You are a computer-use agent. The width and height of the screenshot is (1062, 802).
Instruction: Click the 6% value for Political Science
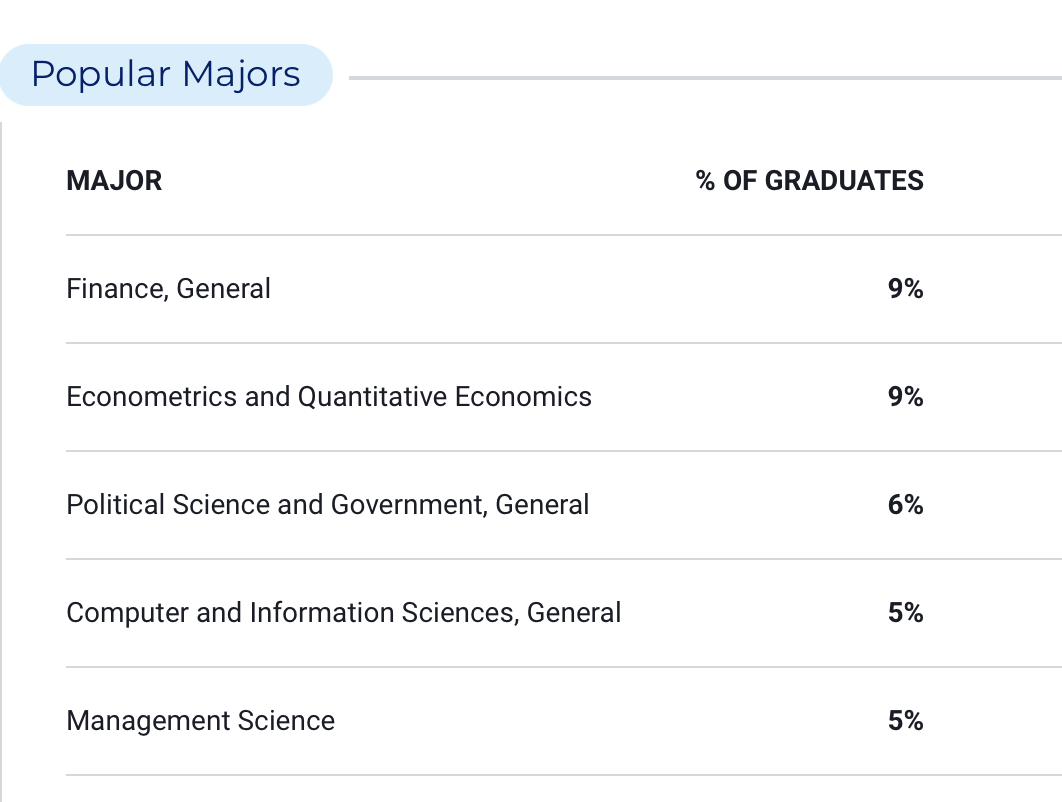(x=906, y=505)
